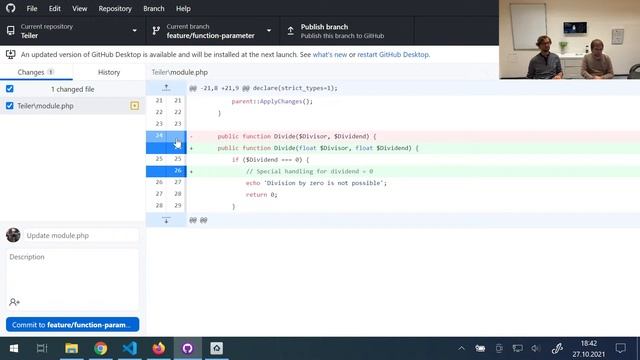Click the add co-authors icon

tap(14, 302)
